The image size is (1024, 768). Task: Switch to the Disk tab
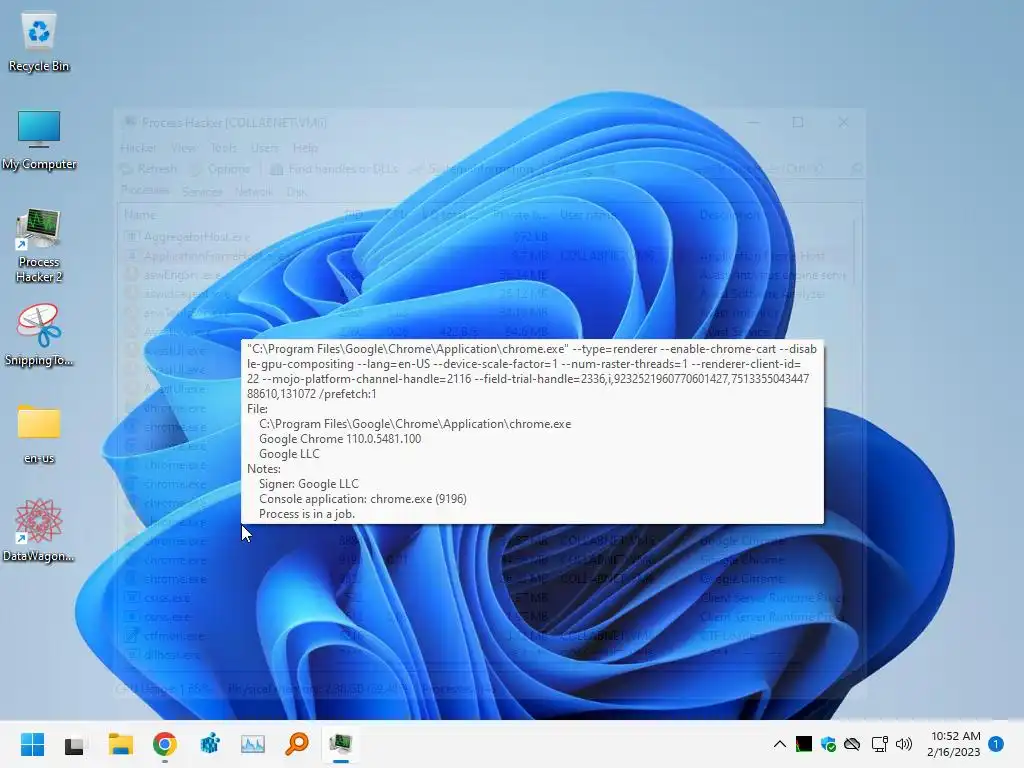pyautogui.click(x=296, y=191)
